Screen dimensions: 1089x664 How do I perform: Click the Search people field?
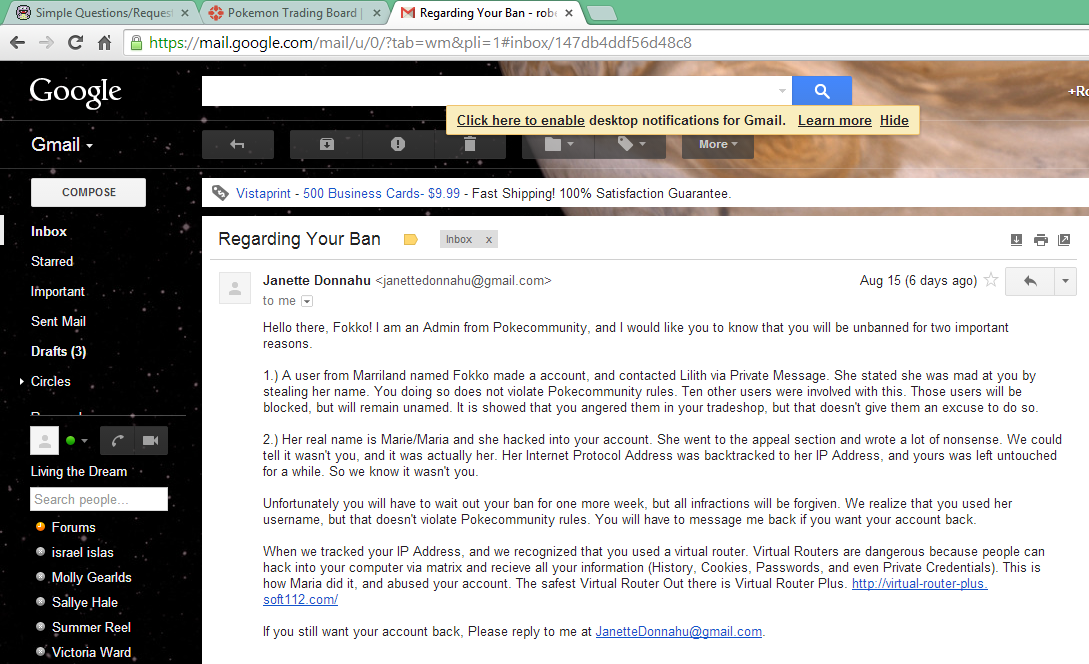click(99, 499)
